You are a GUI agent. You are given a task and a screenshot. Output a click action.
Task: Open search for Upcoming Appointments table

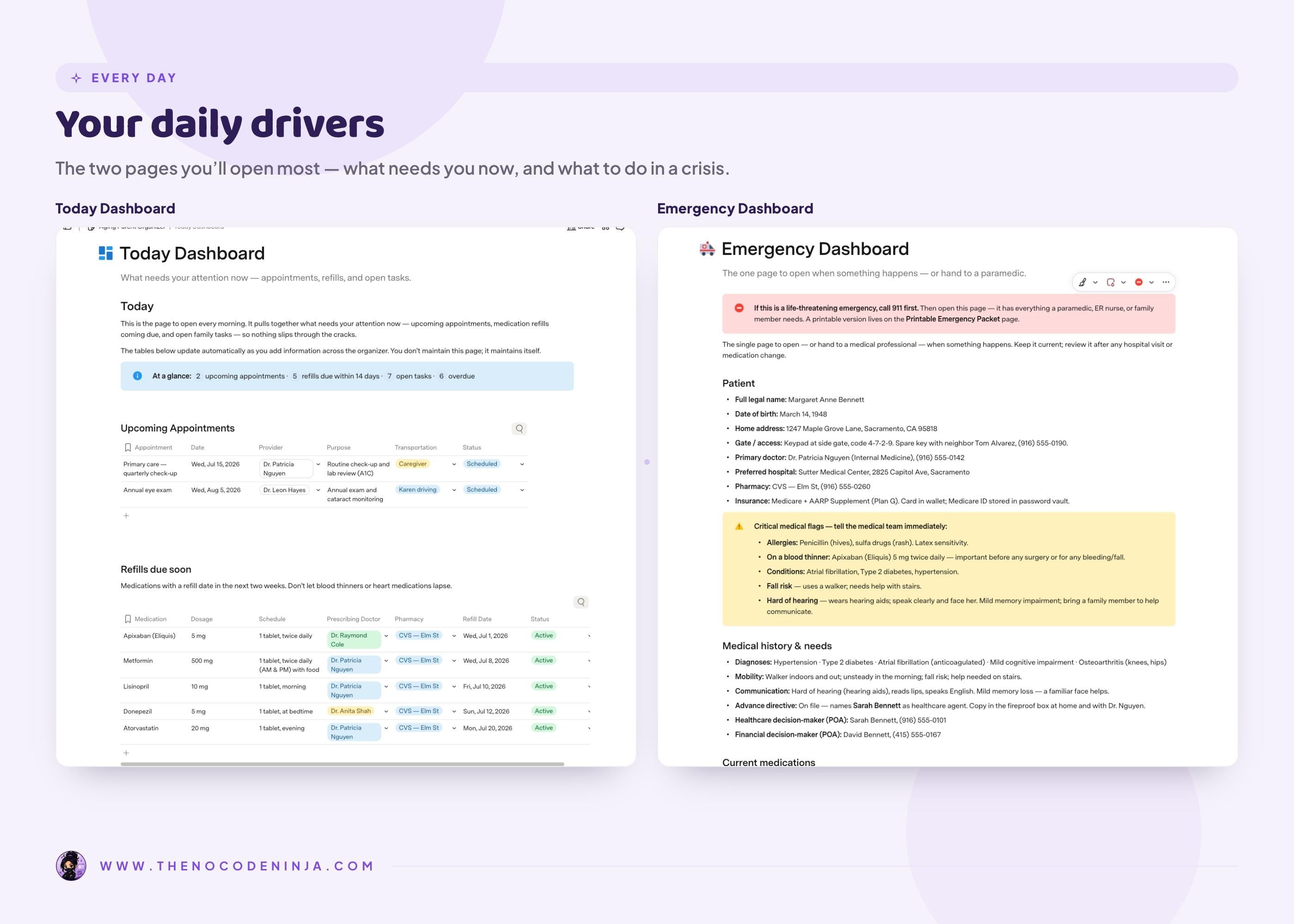coord(519,428)
